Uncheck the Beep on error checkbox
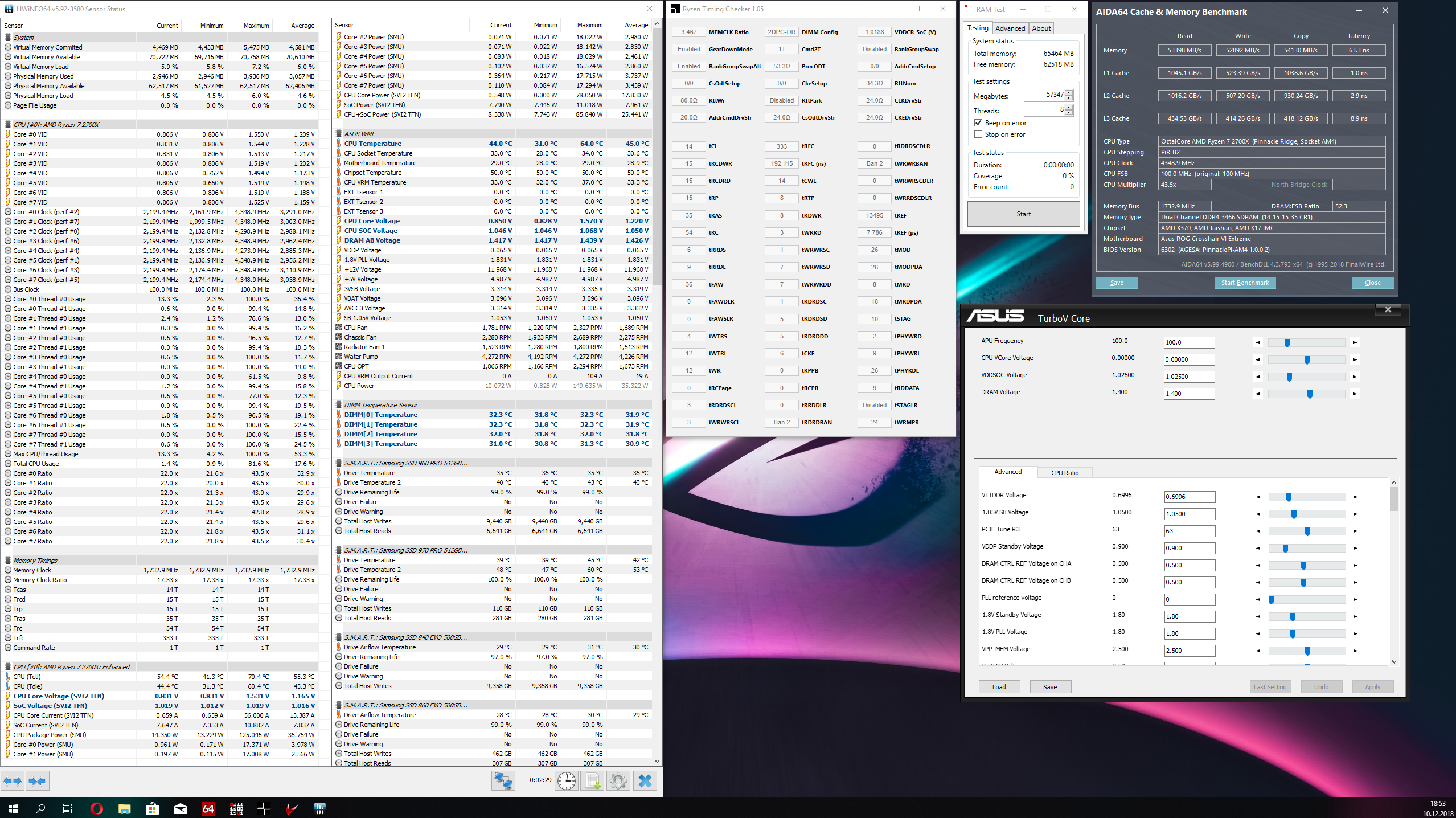 (978, 123)
